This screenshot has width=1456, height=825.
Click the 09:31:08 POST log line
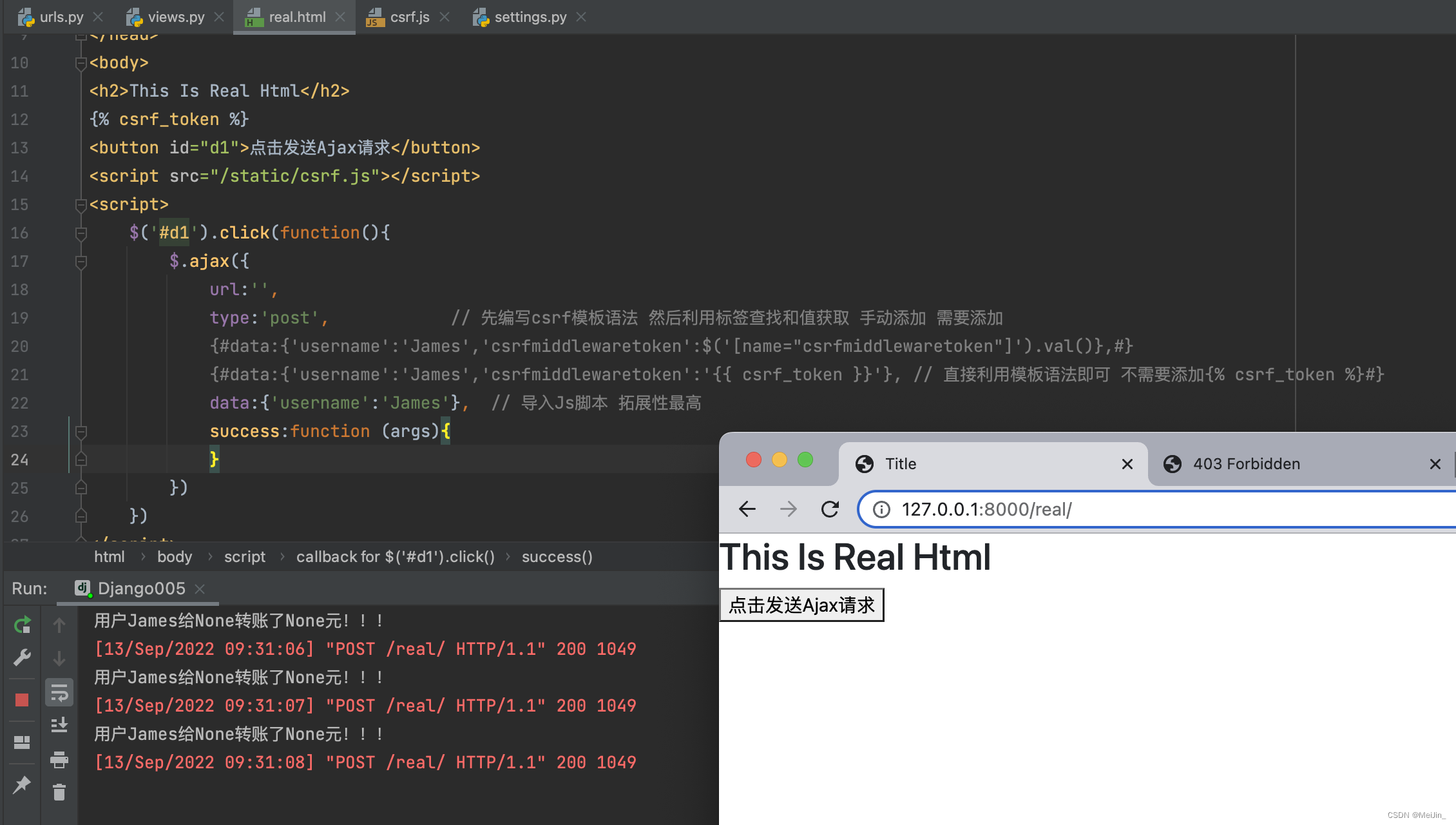[365, 762]
